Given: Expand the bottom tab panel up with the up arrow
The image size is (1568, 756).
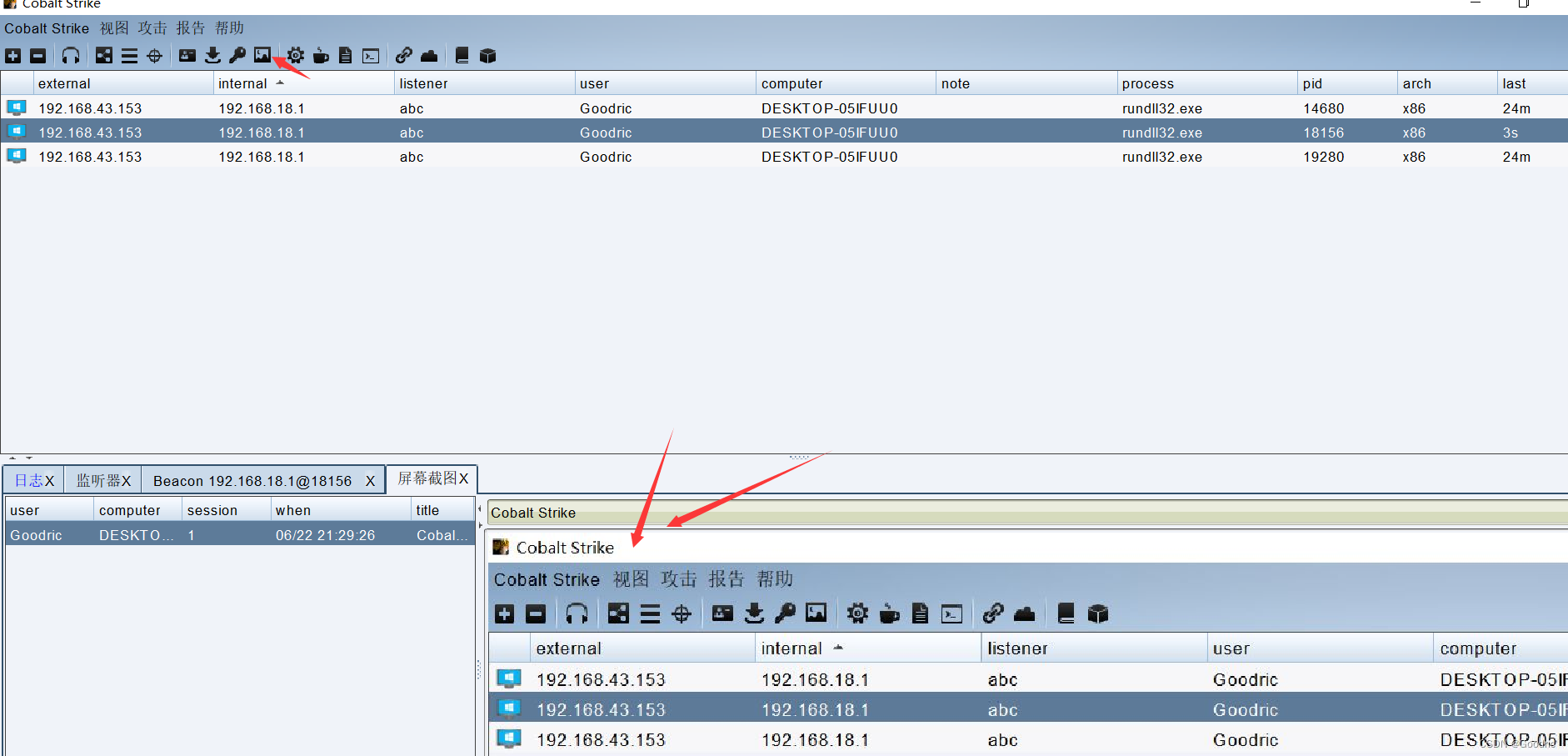Looking at the screenshot, I should 12,458.
